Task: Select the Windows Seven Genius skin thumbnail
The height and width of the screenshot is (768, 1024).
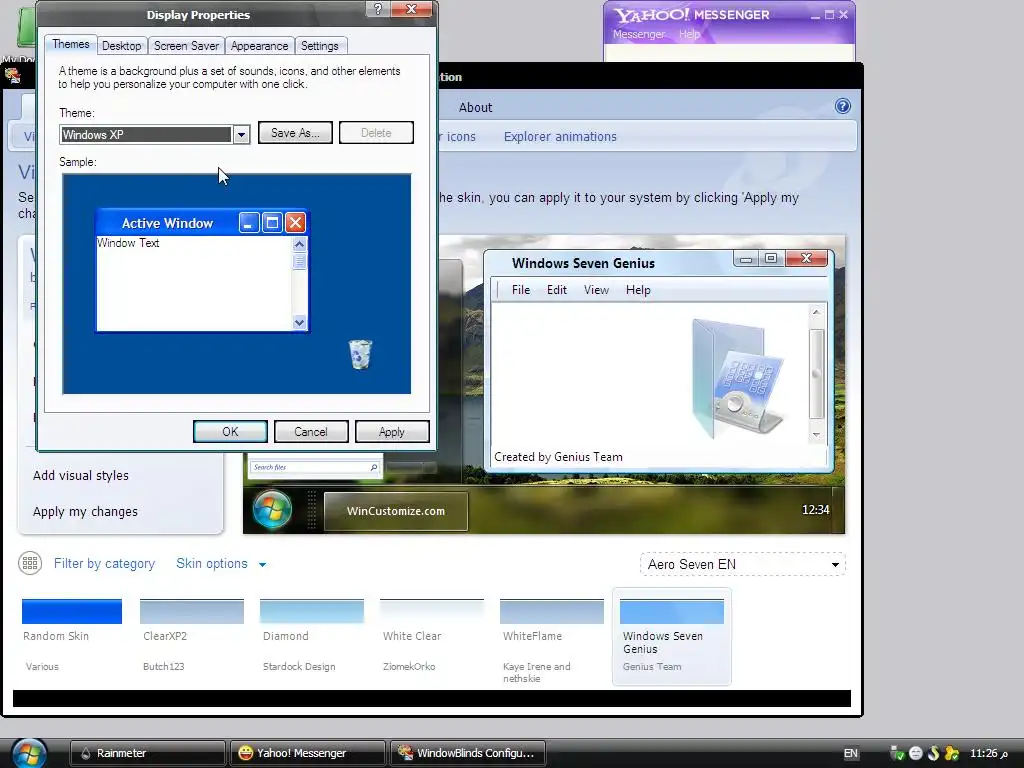Action: [671, 611]
